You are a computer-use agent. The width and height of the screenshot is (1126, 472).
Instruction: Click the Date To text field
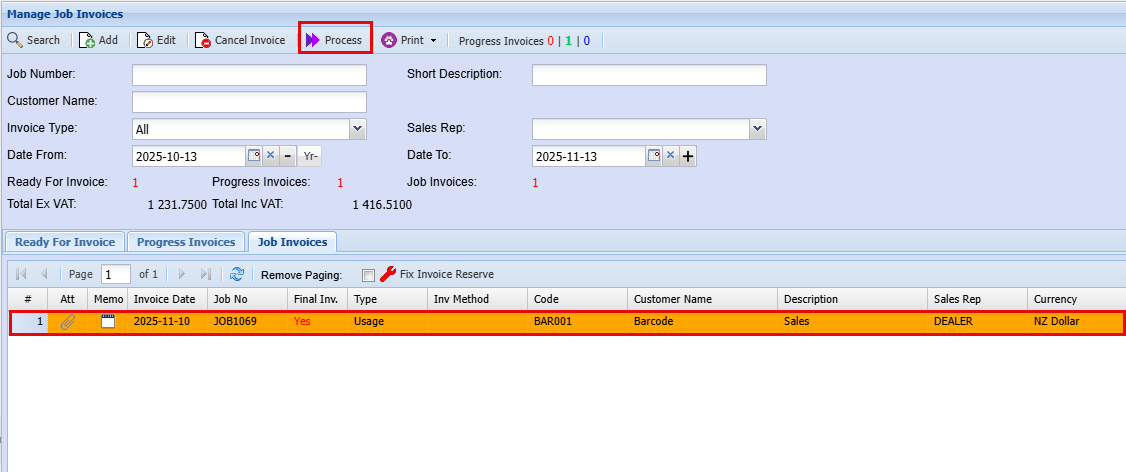click(x=590, y=156)
